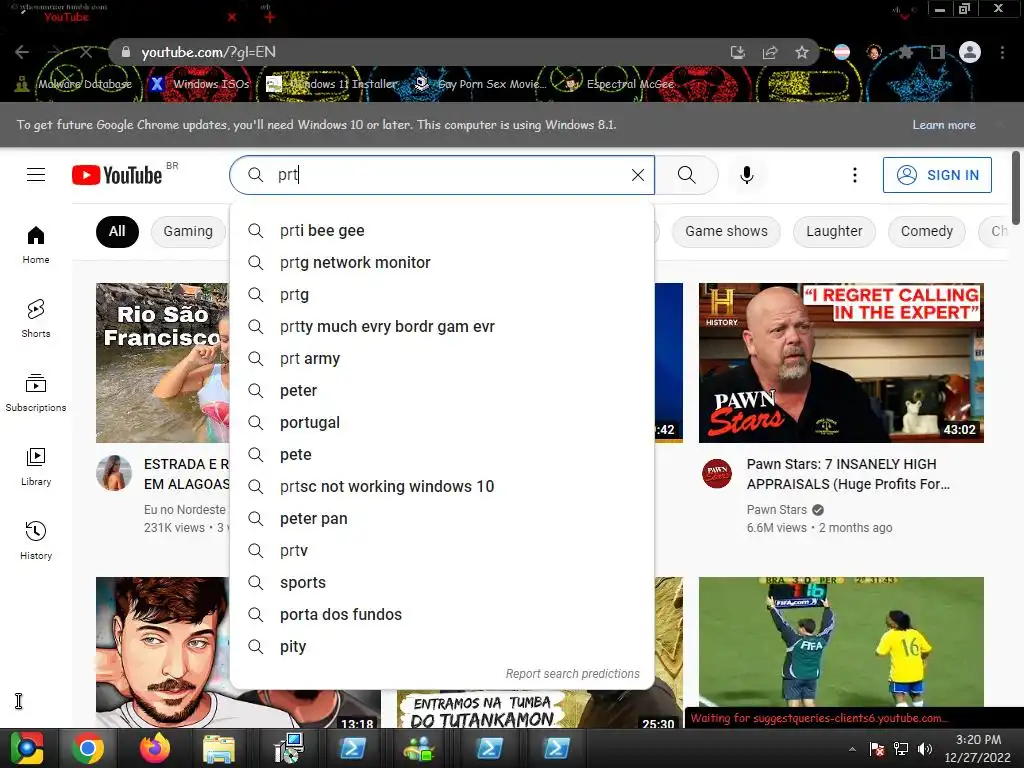Choose suggestion "prti bee gee"
This screenshot has width=1024, height=768.
[x=442, y=231]
